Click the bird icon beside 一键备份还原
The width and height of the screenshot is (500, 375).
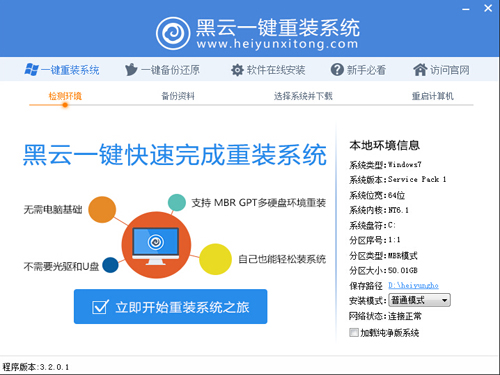pyautogui.click(x=131, y=70)
